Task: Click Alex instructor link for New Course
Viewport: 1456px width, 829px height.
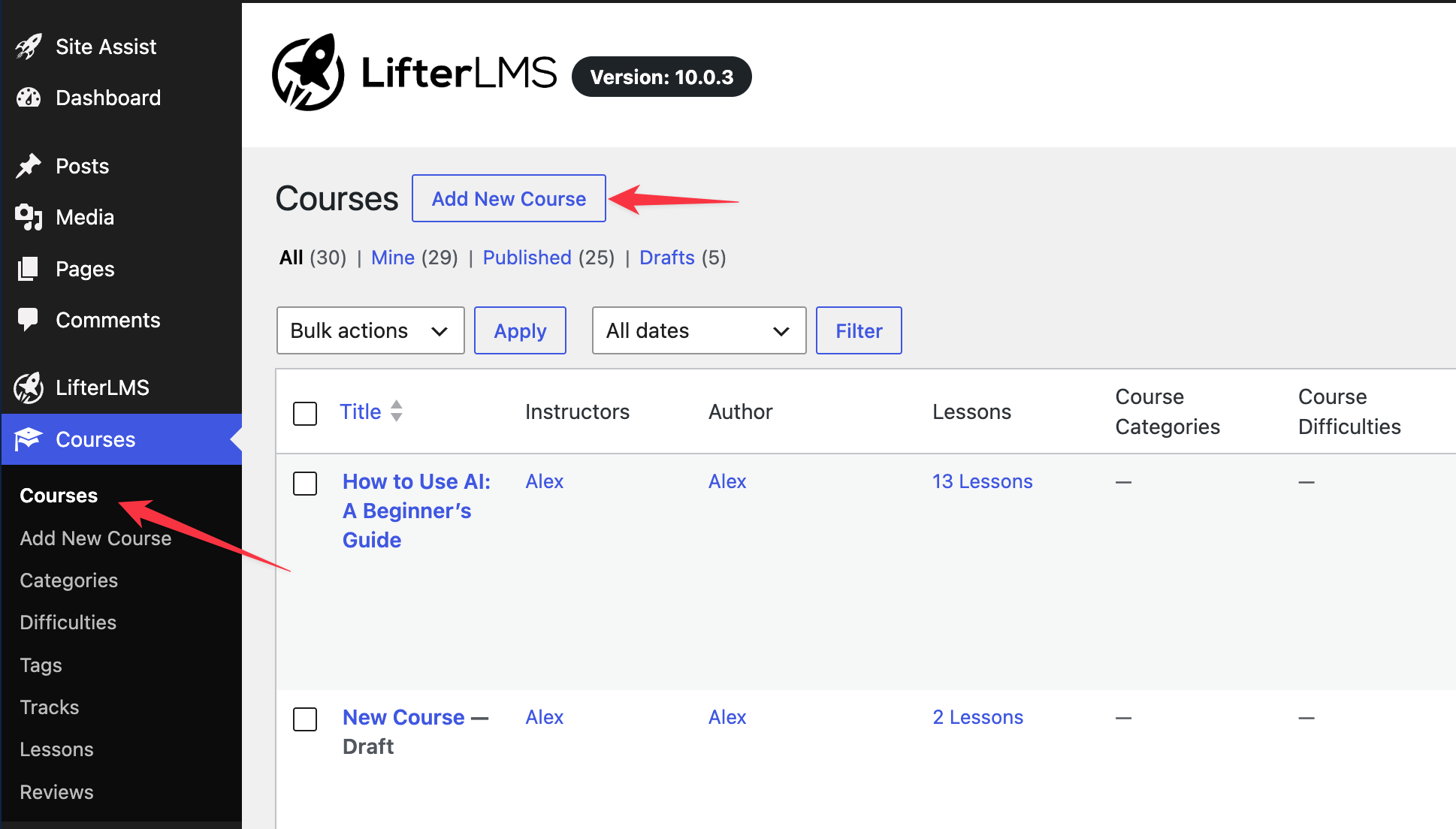Action: pyautogui.click(x=544, y=717)
